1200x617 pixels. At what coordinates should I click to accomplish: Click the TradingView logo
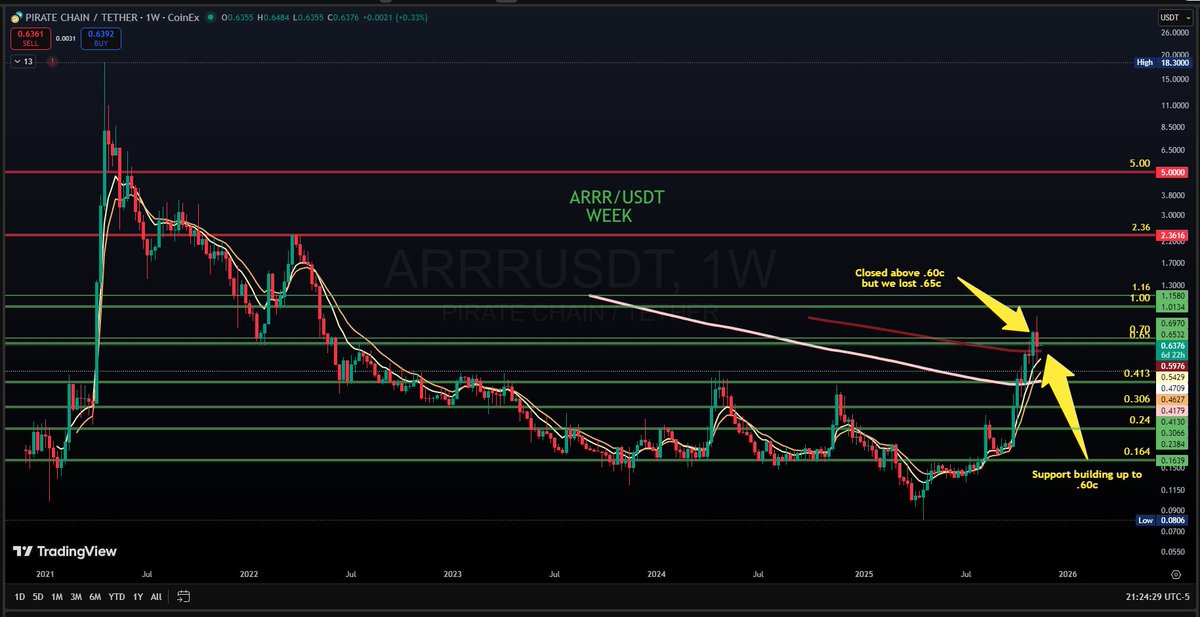[x=64, y=552]
